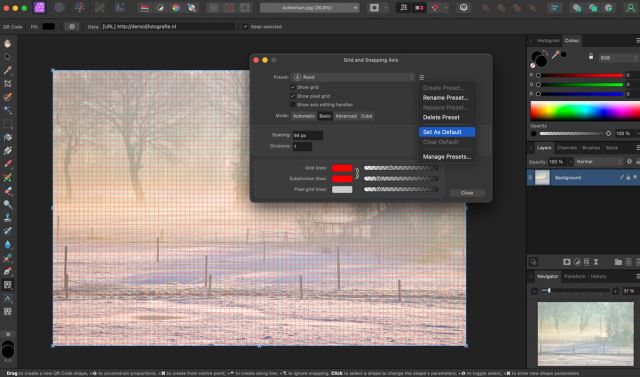Screen dimensions: 640x377
Task: Click the Colour panel eyedropper picker
Action: tap(555, 55)
